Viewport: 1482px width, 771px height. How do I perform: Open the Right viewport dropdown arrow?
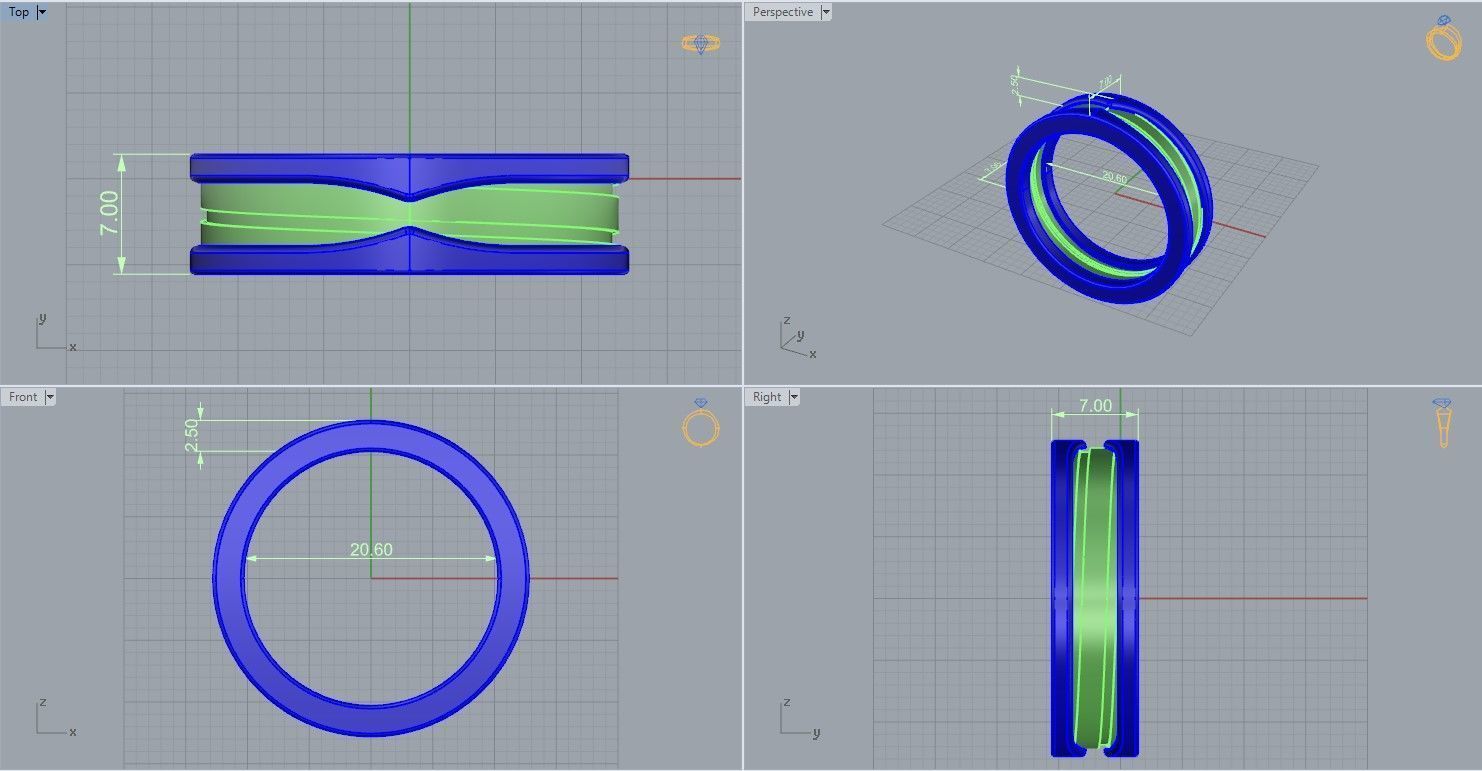(794, 397)
